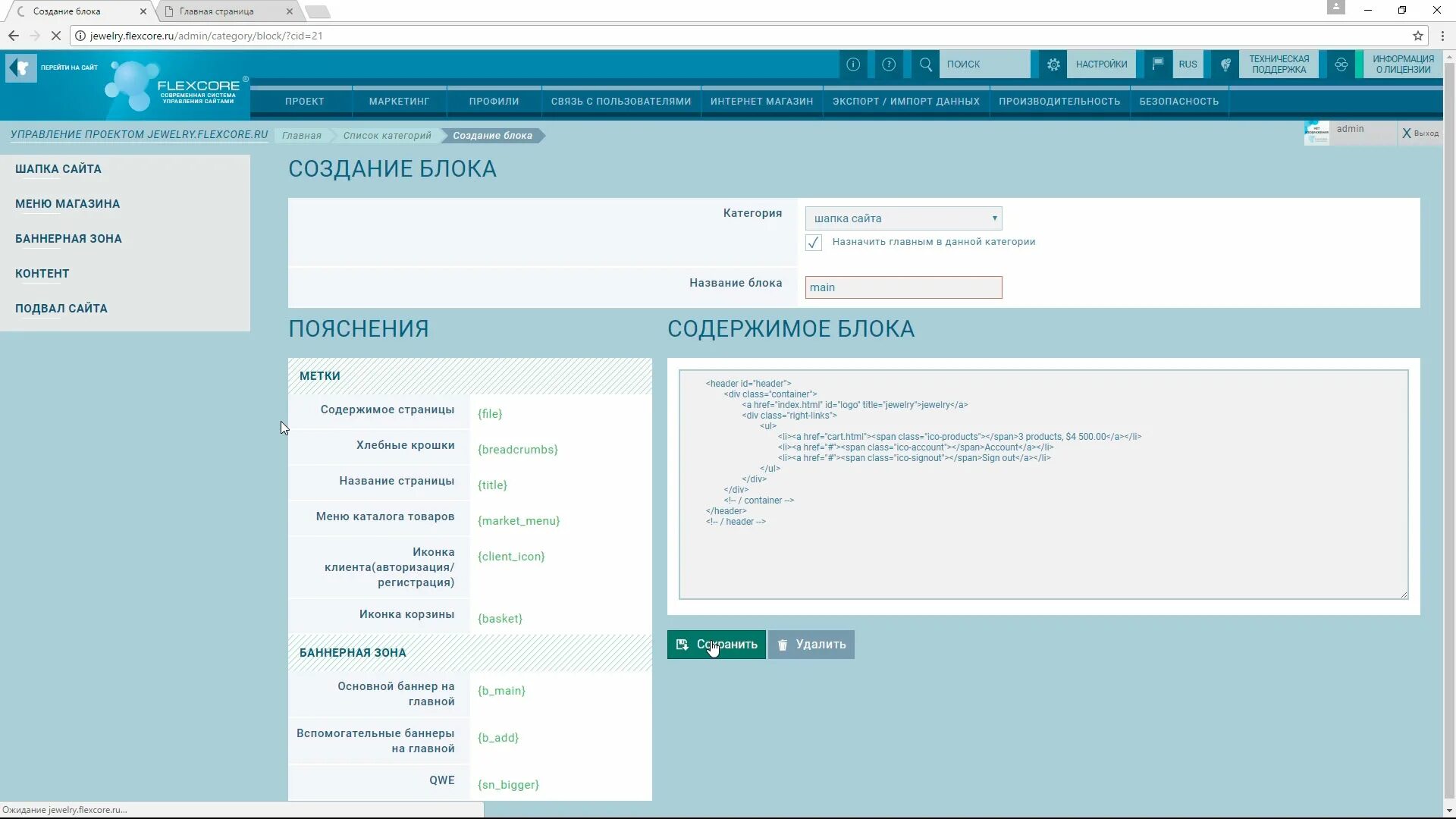
Task: Click the search magnifier icon
Action: [926, 64]
